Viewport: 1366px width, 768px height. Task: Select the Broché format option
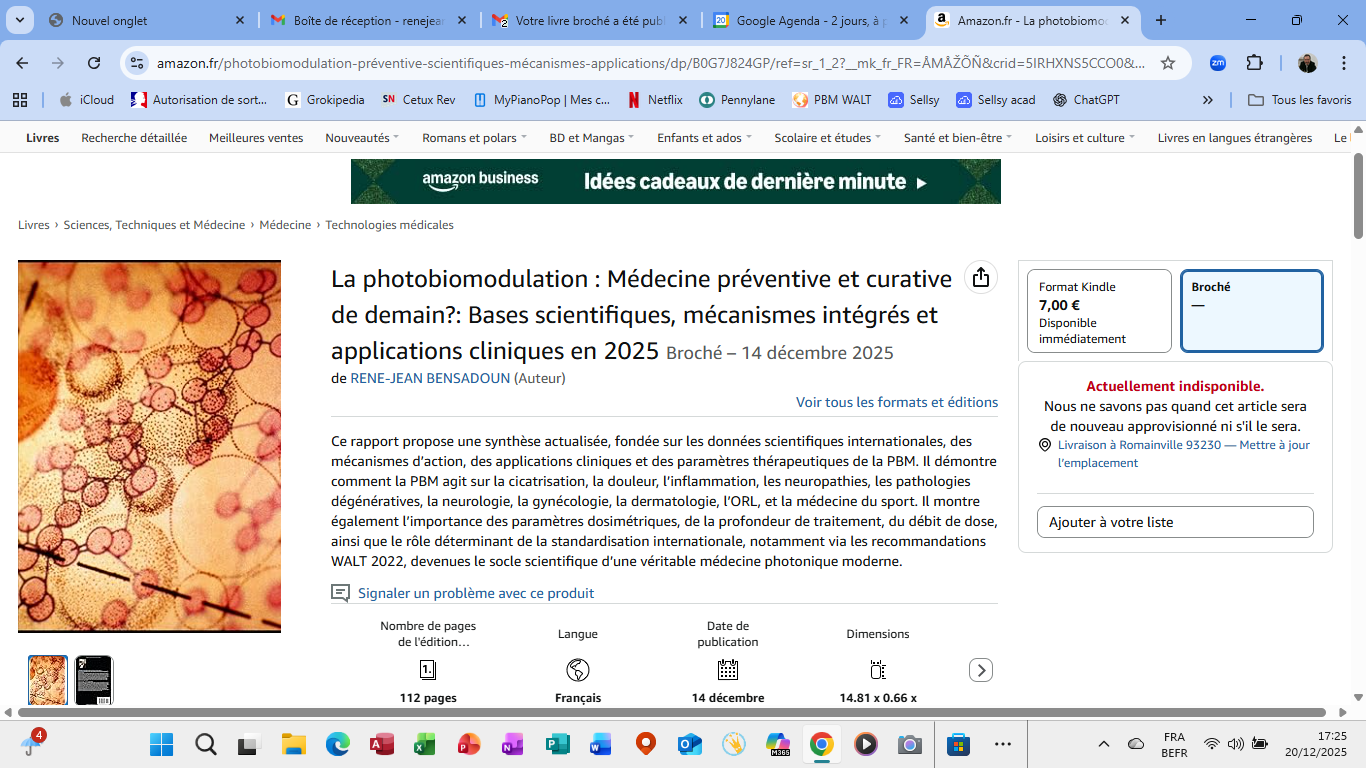[x=1252, y=311]
